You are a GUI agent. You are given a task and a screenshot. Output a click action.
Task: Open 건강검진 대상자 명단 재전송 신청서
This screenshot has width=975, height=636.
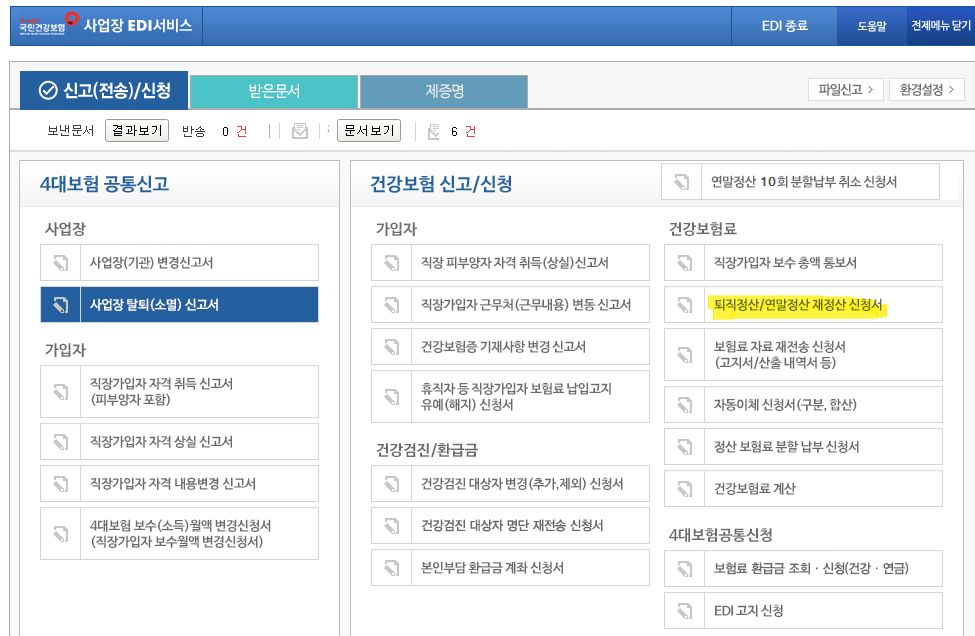[x=511, y=526]
